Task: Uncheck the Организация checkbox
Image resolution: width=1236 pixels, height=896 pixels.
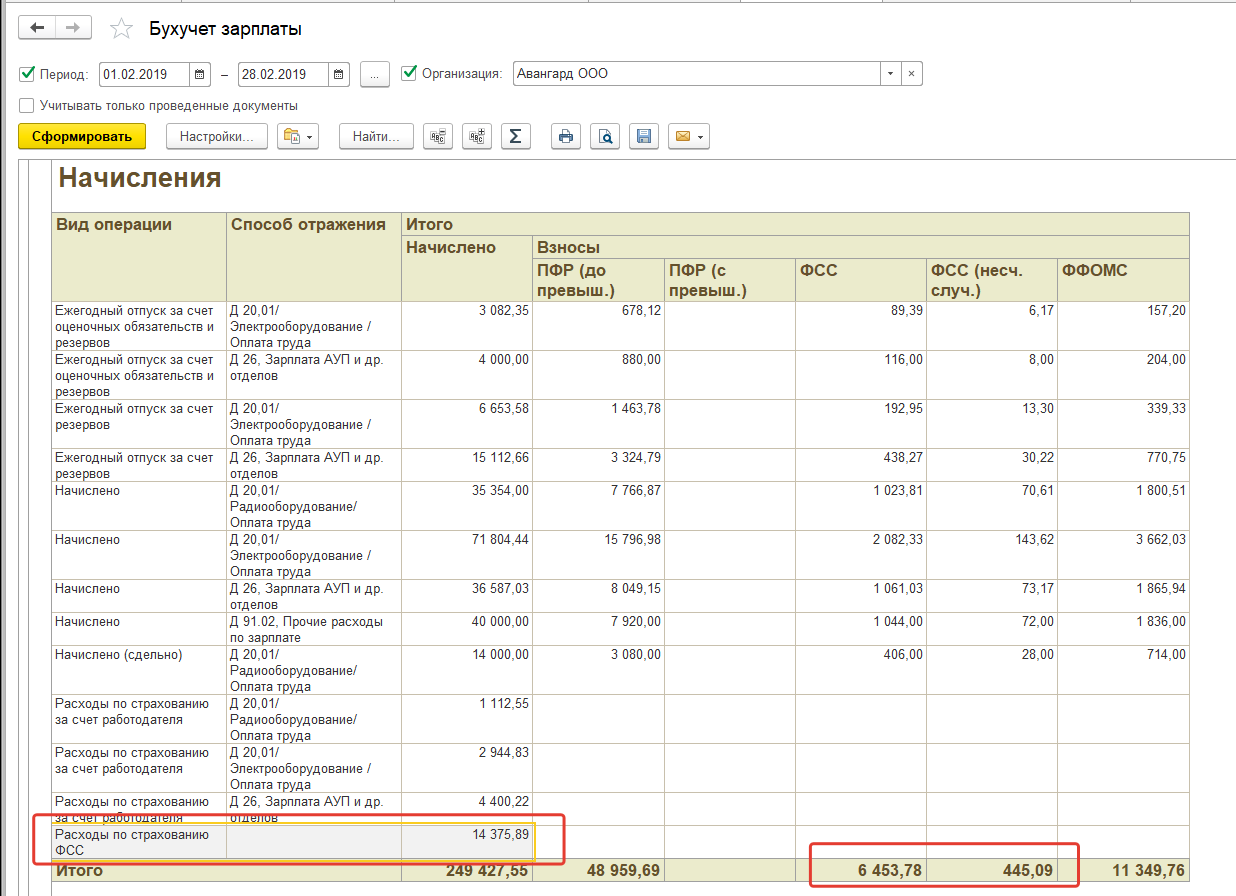Action: click(x=408, y=73)
